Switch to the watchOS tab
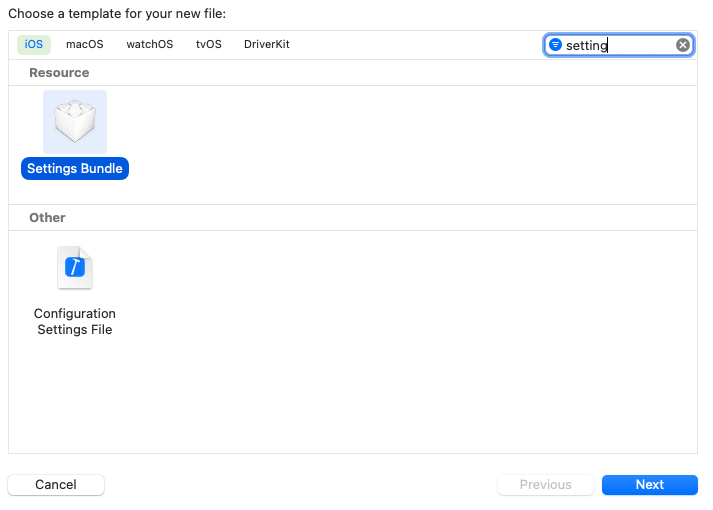 pos(150,45)
